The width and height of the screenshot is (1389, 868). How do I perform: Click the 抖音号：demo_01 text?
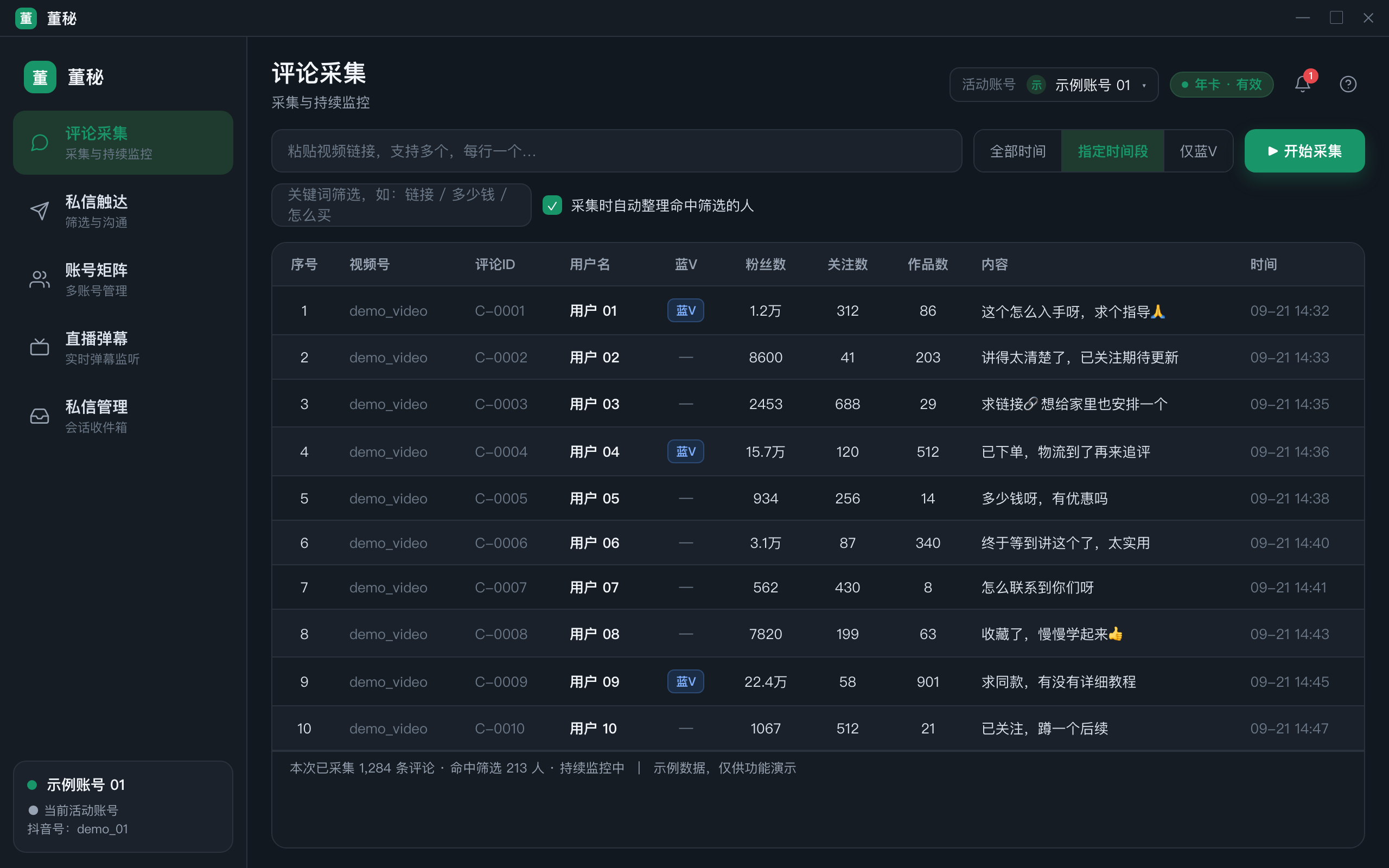click(x=78, y=829)
